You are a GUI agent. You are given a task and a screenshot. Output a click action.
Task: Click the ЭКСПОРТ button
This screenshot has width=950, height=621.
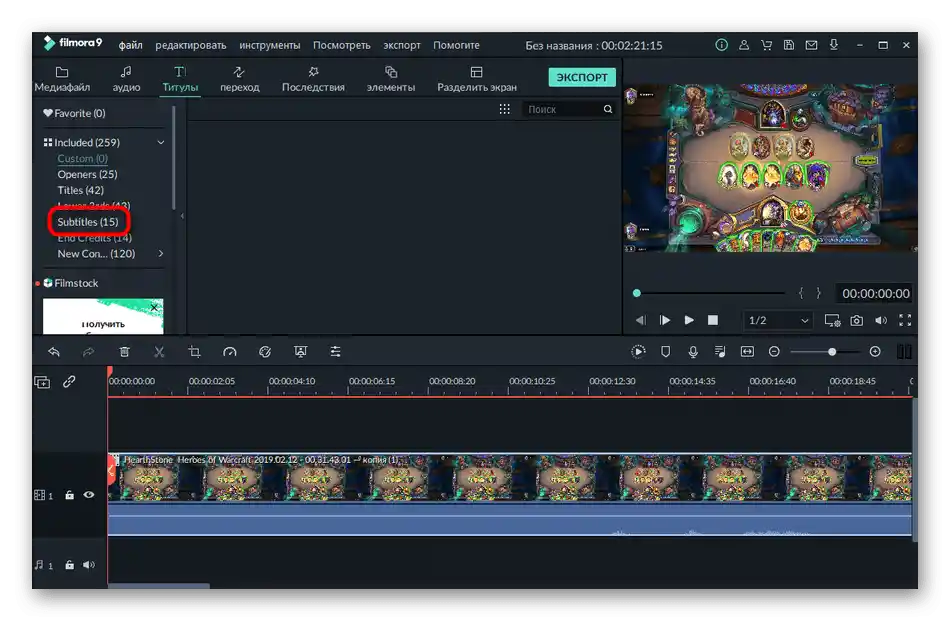click(x=581, y=78)
